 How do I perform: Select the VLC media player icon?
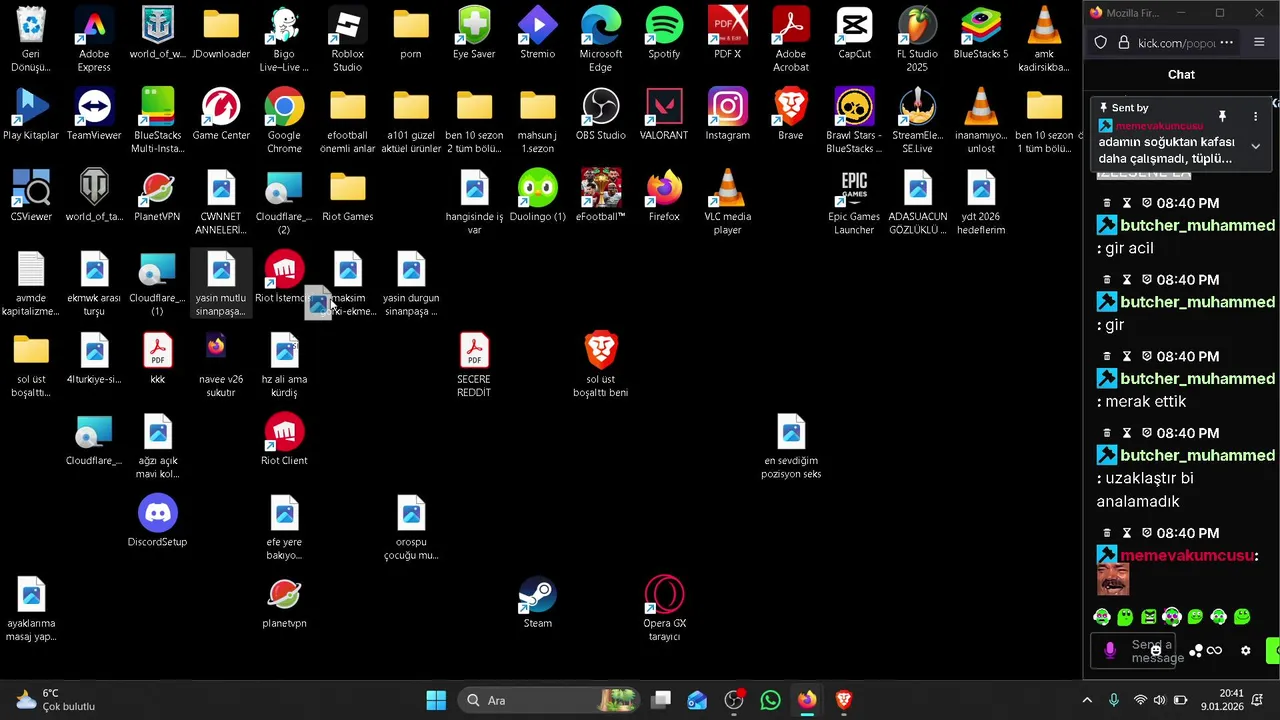tap(727, 202)
